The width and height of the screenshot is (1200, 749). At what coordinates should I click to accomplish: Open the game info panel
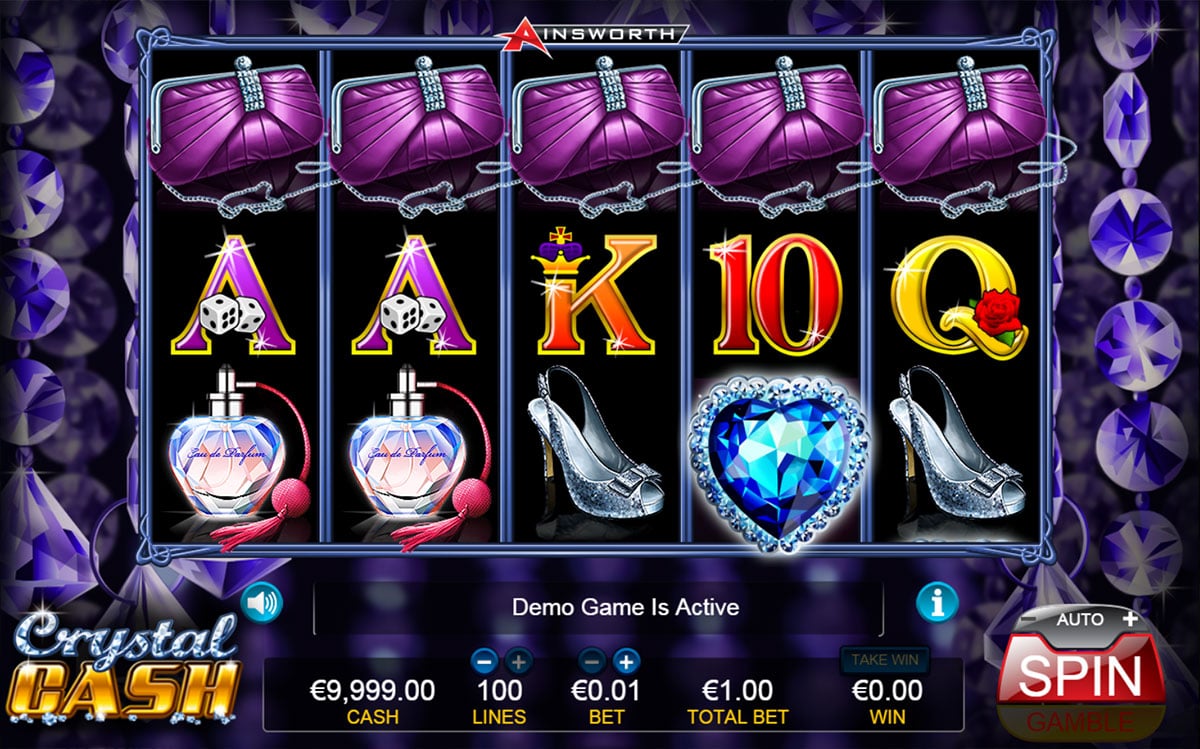(x=937, y=601)
